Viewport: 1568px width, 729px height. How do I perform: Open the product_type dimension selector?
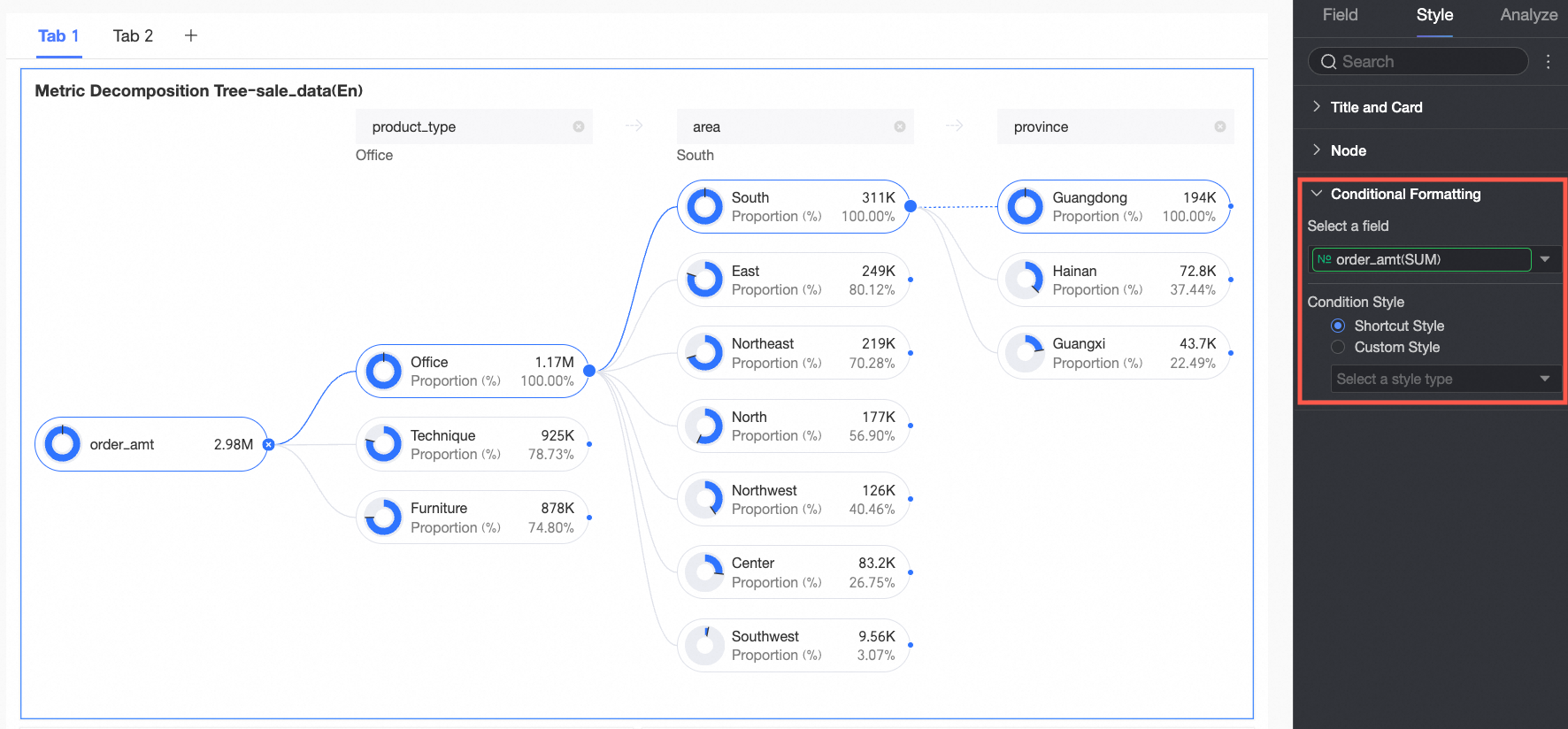point(474,127)
